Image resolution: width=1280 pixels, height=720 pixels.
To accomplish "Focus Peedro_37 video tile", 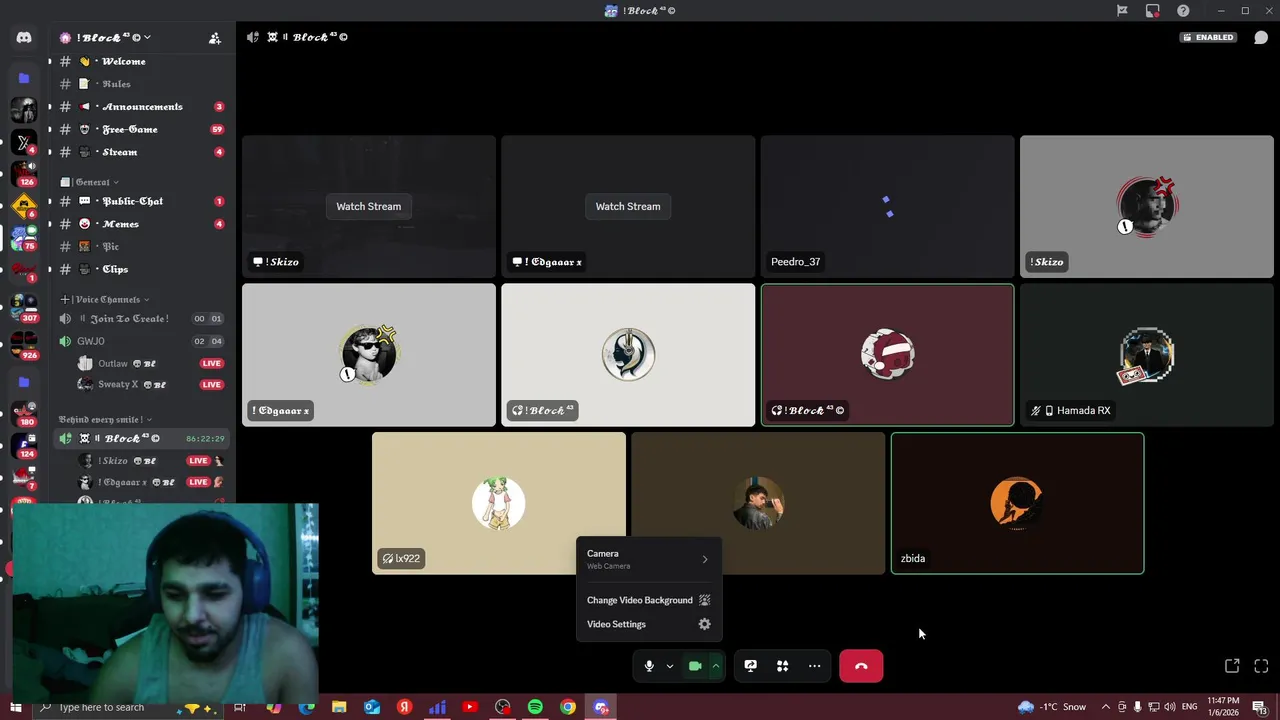I will (887, 206).
